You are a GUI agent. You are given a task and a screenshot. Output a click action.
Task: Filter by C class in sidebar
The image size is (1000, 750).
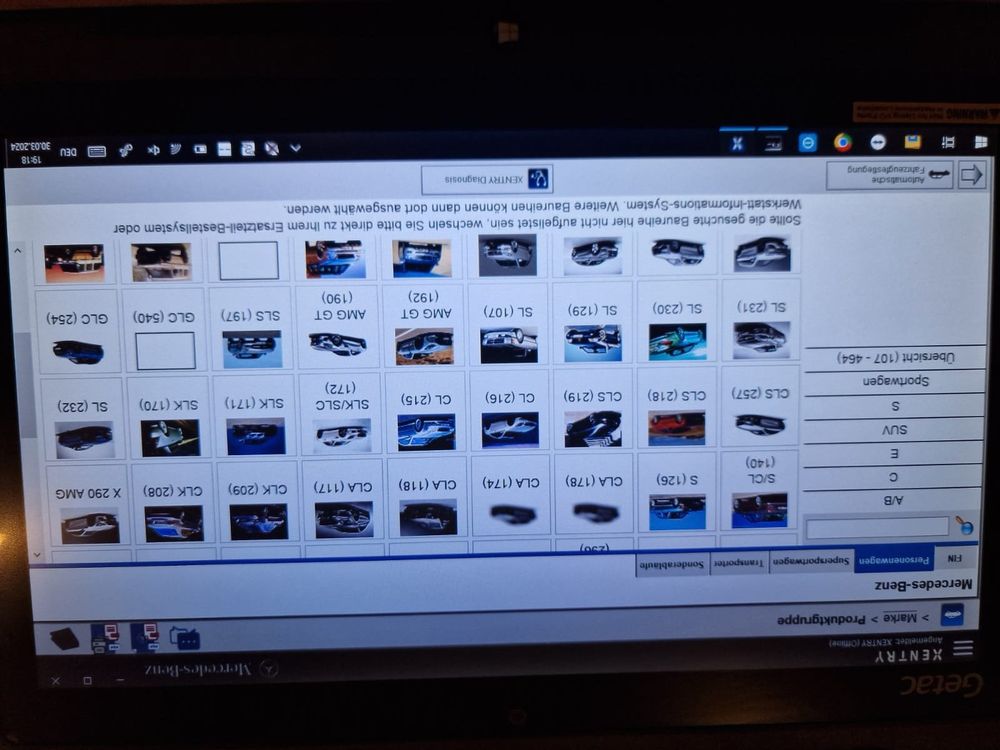tap(893, 476)
